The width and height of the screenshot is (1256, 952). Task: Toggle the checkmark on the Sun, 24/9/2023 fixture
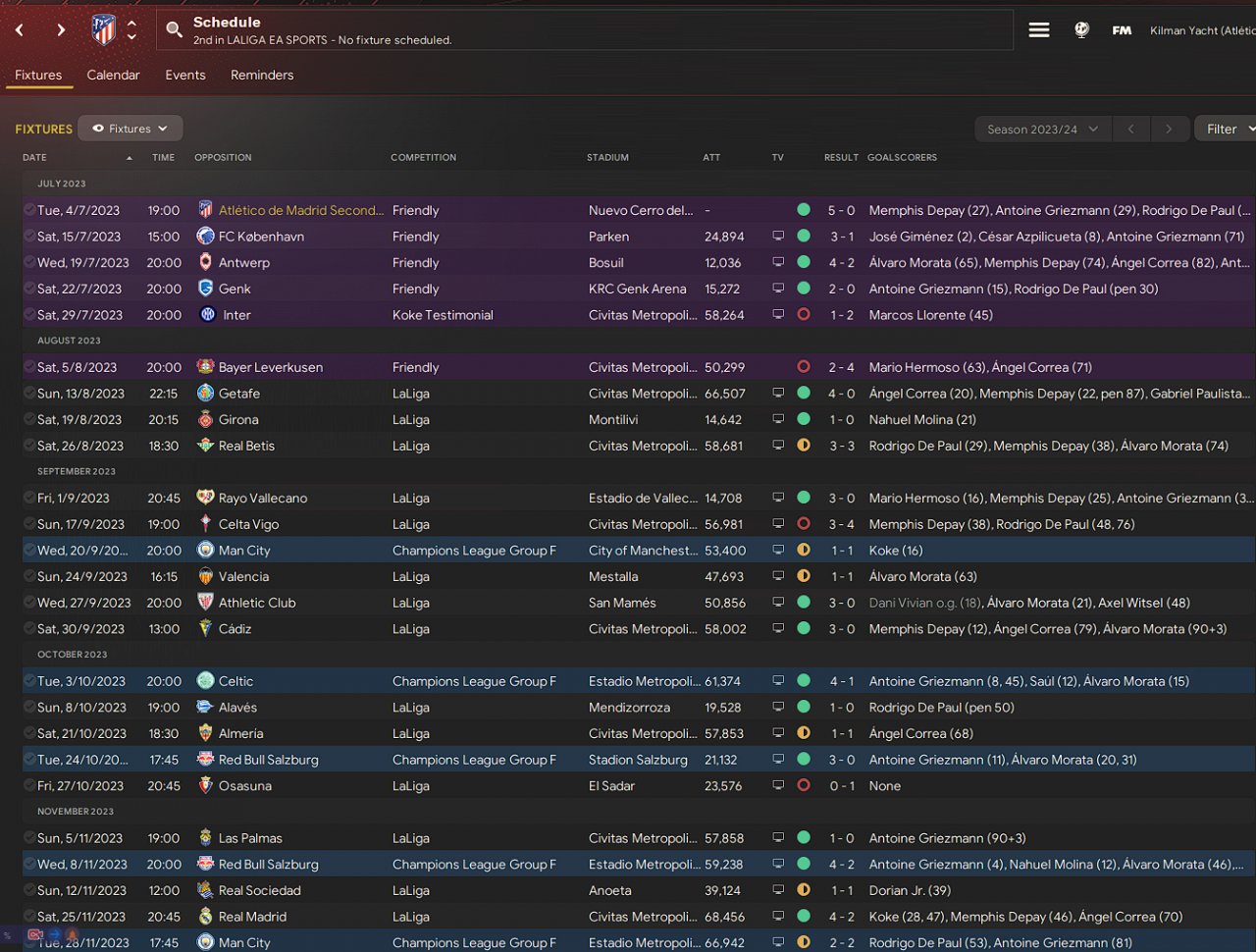pyautogui.click(x=29, y=576)
